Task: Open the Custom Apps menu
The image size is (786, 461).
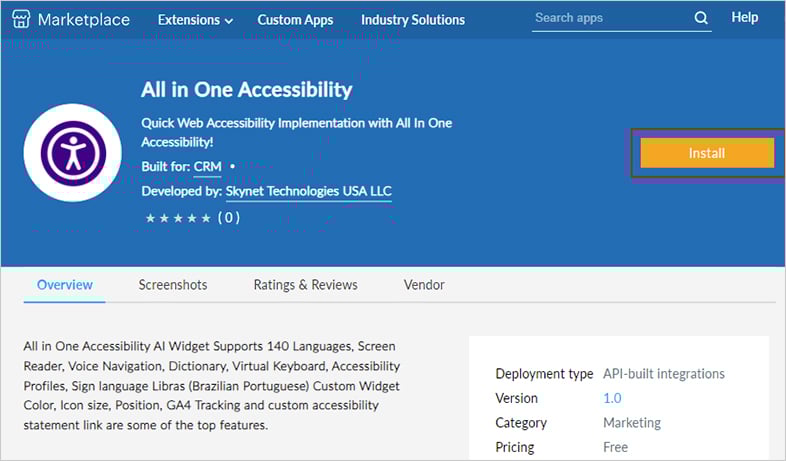Action: pyautogui.click(x=295, y=20)
